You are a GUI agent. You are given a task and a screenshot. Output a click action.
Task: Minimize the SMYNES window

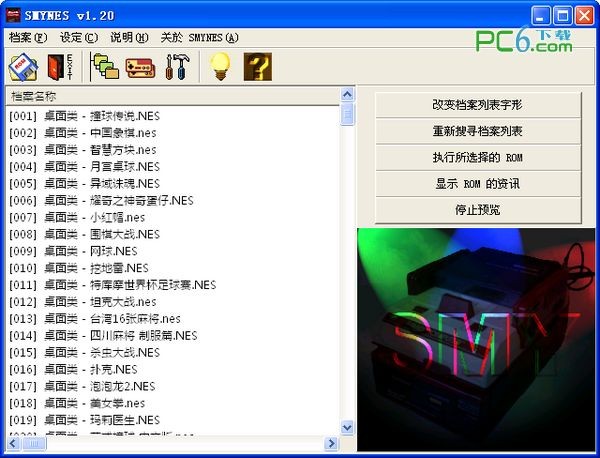pyautogui.click(x=541, y=16)
